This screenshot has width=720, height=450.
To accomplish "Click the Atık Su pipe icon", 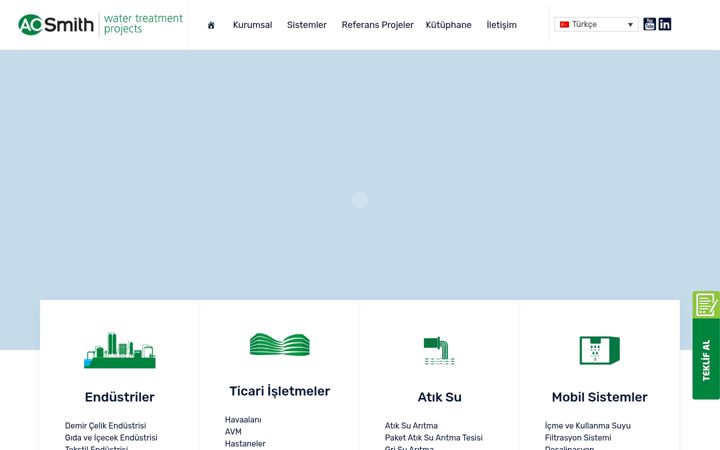I will 439,351.
